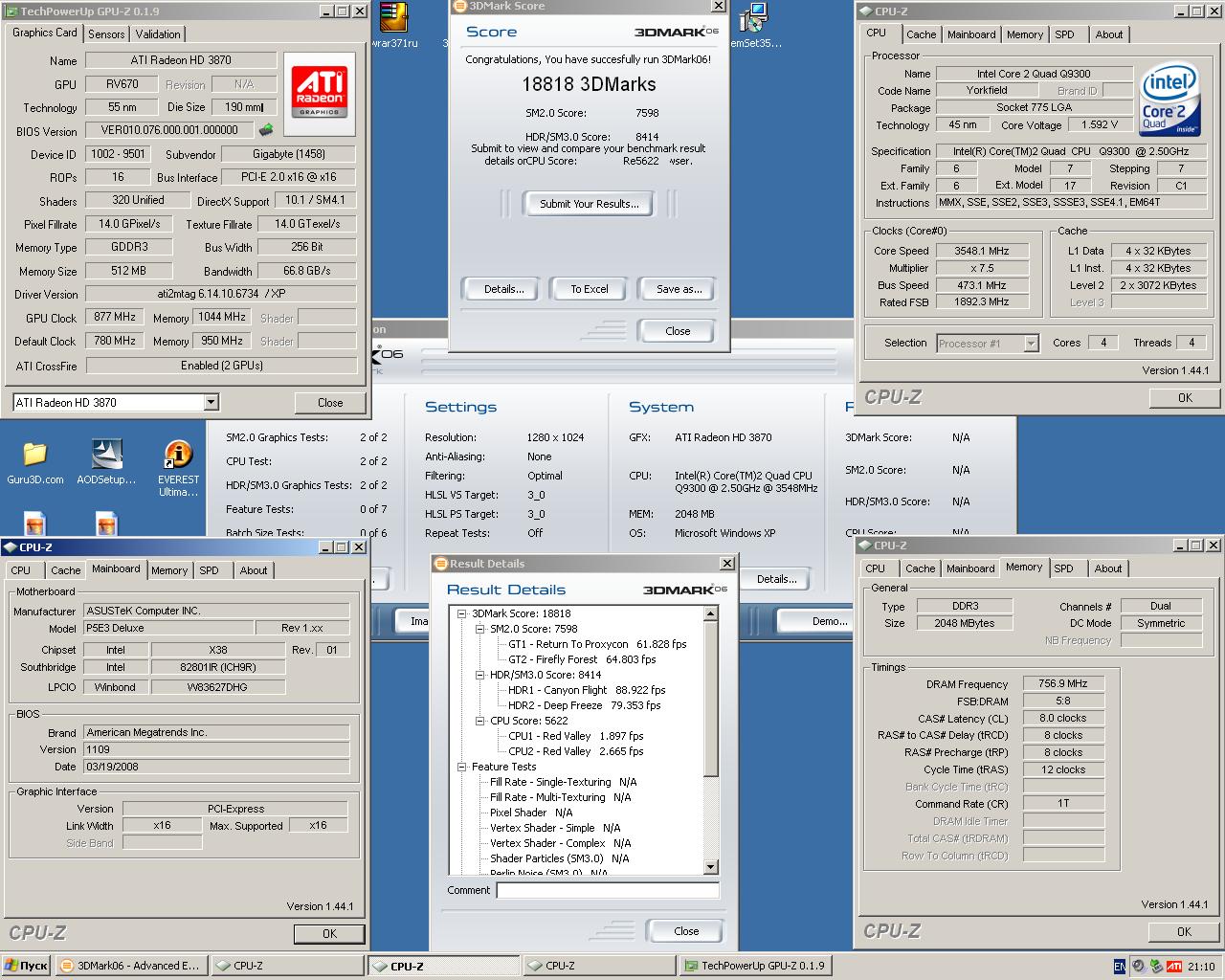Click the Core Speed 3548.1 MHz value
This screenshot has width=1225, height=980.
click(x=982, y=251)
